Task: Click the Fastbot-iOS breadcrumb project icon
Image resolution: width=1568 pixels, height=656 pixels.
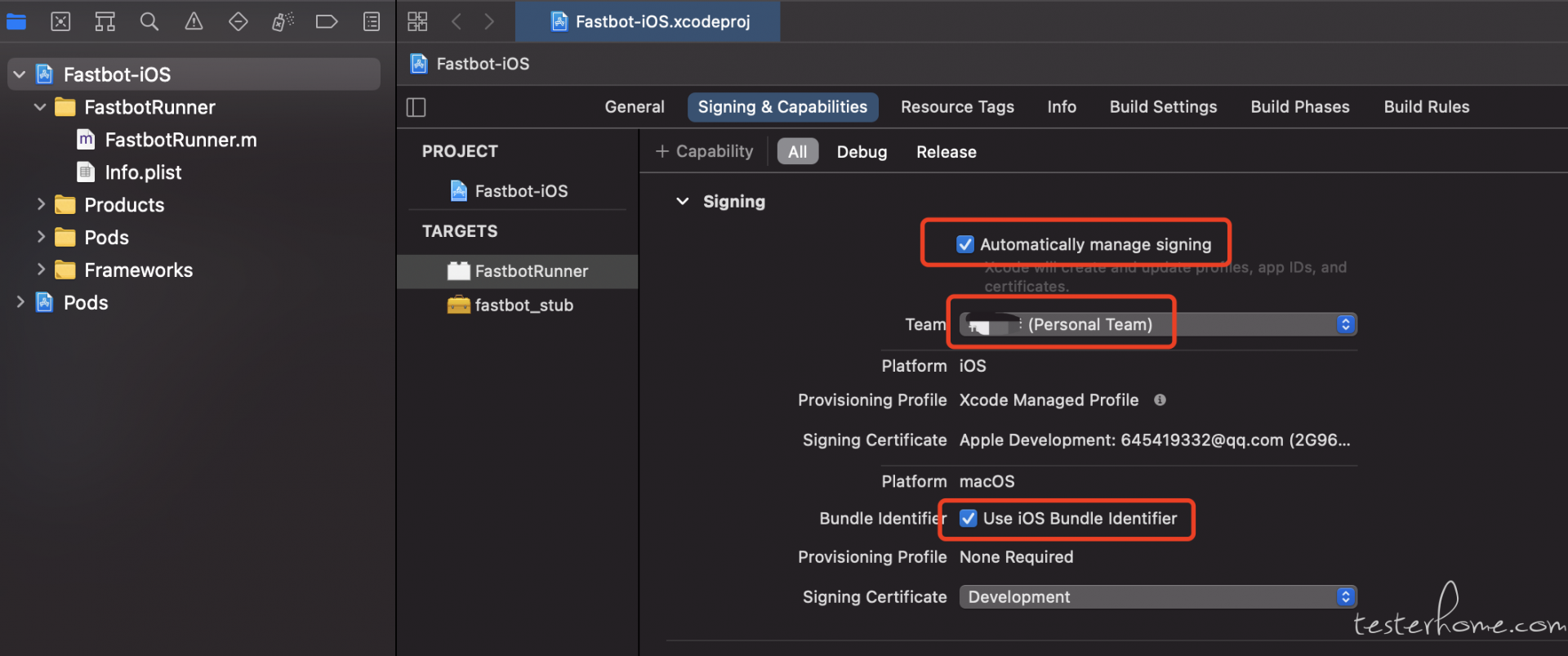Action: (x=419, y=64)
